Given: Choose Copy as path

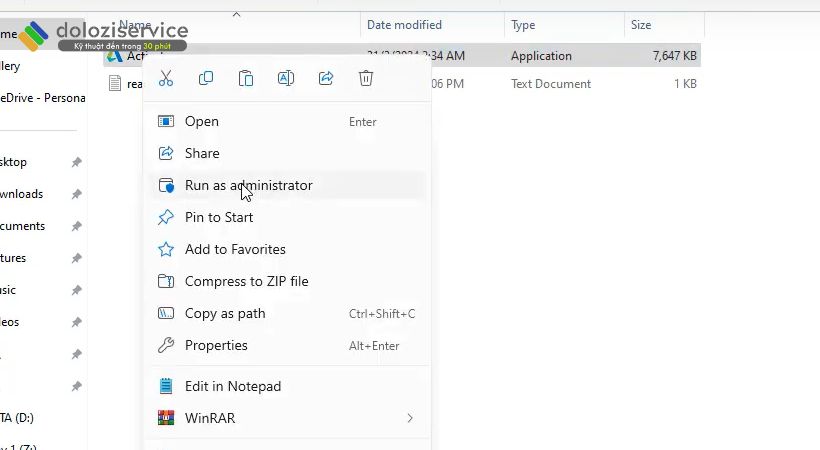Looking at the screenshot, I should (x=287, y=313).
